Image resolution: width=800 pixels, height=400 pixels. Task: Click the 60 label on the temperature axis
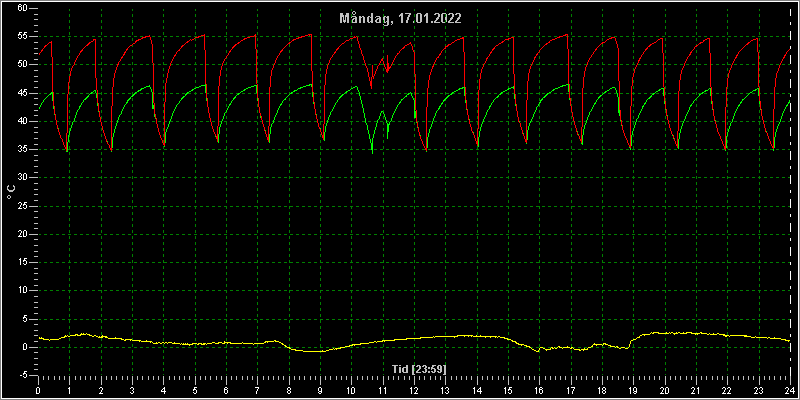tap(23, 8)
